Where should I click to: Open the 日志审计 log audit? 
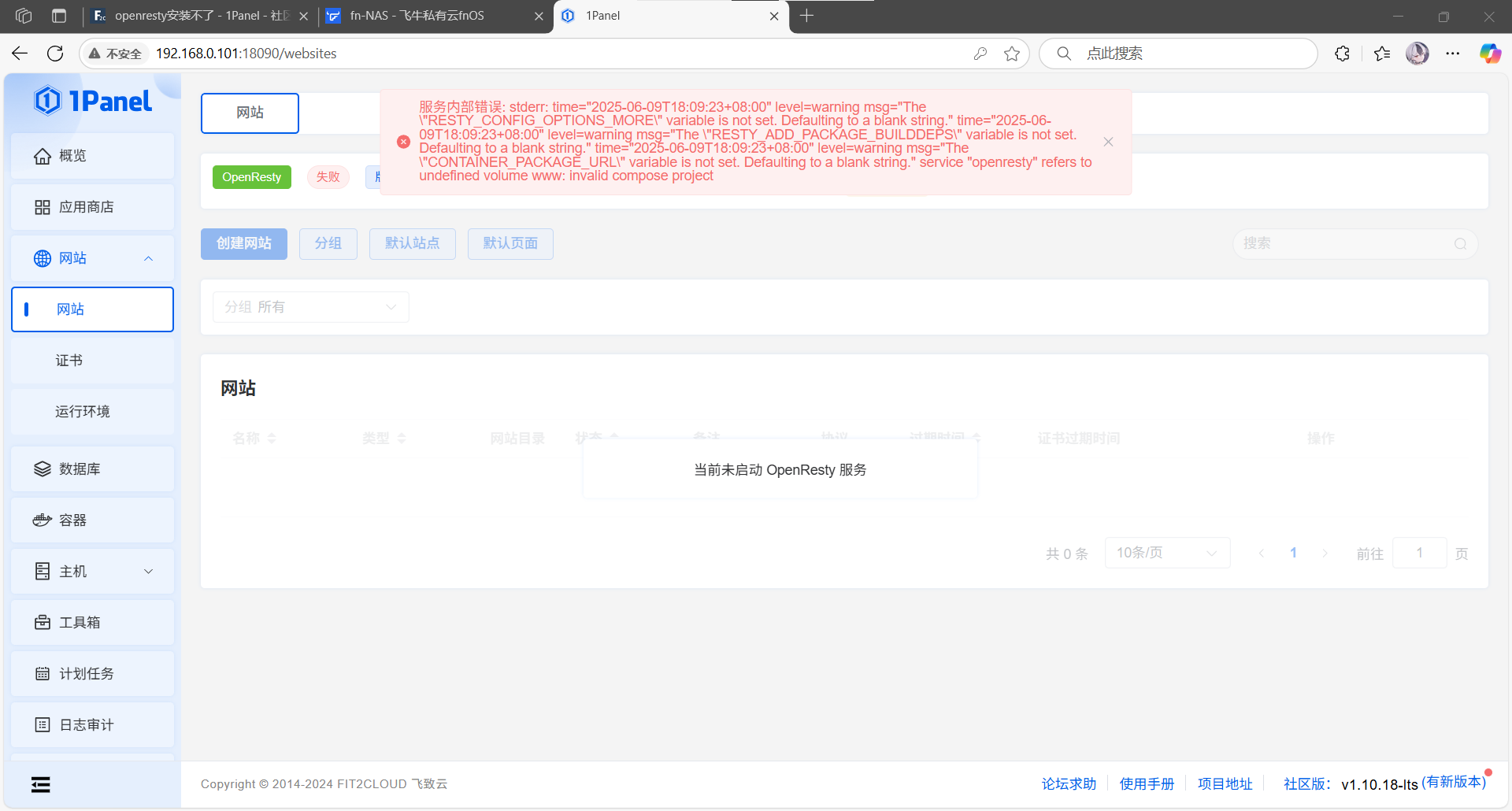[x=92, y=725]
